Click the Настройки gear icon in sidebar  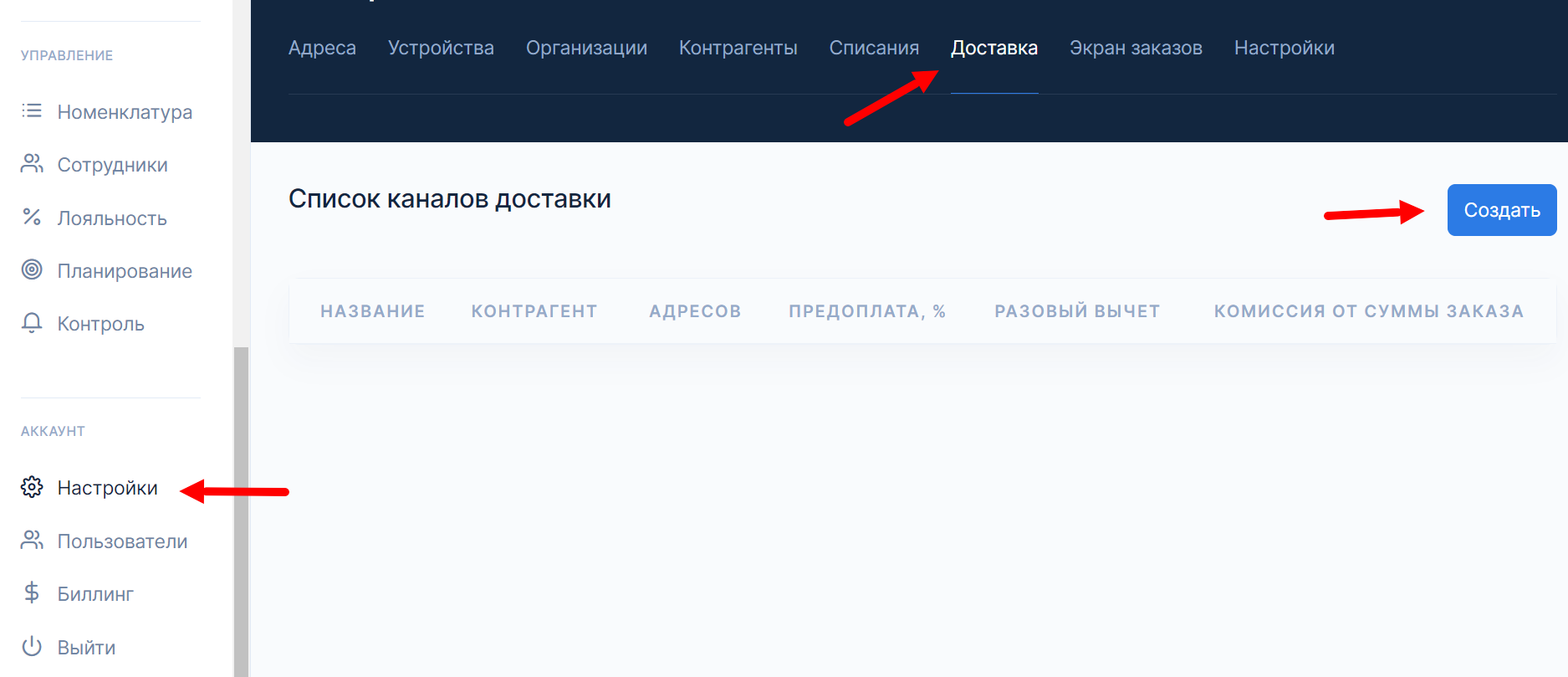pyautogui.click(x=32, y=487)
